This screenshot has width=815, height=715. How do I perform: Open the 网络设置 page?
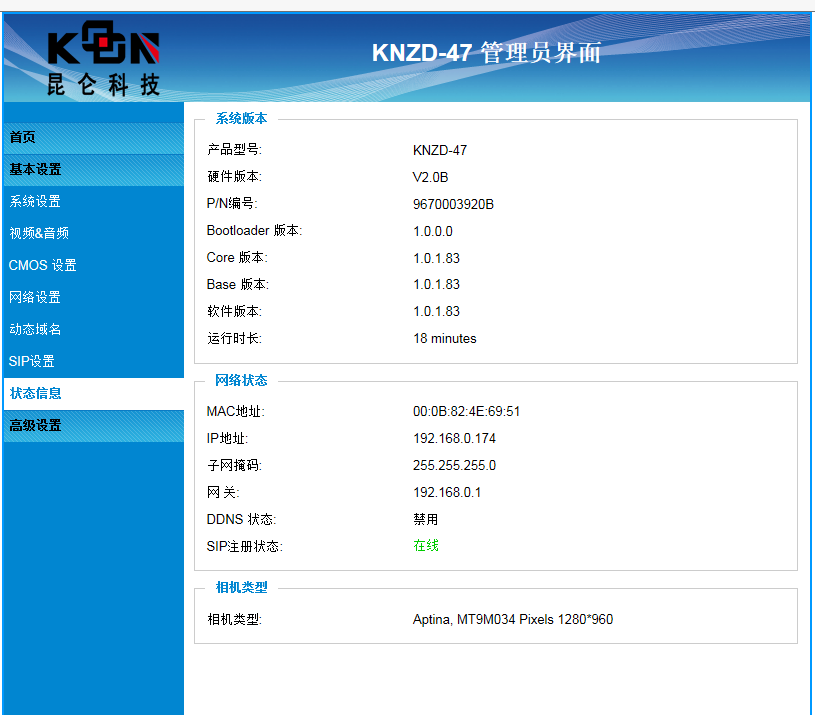[35, 297]
